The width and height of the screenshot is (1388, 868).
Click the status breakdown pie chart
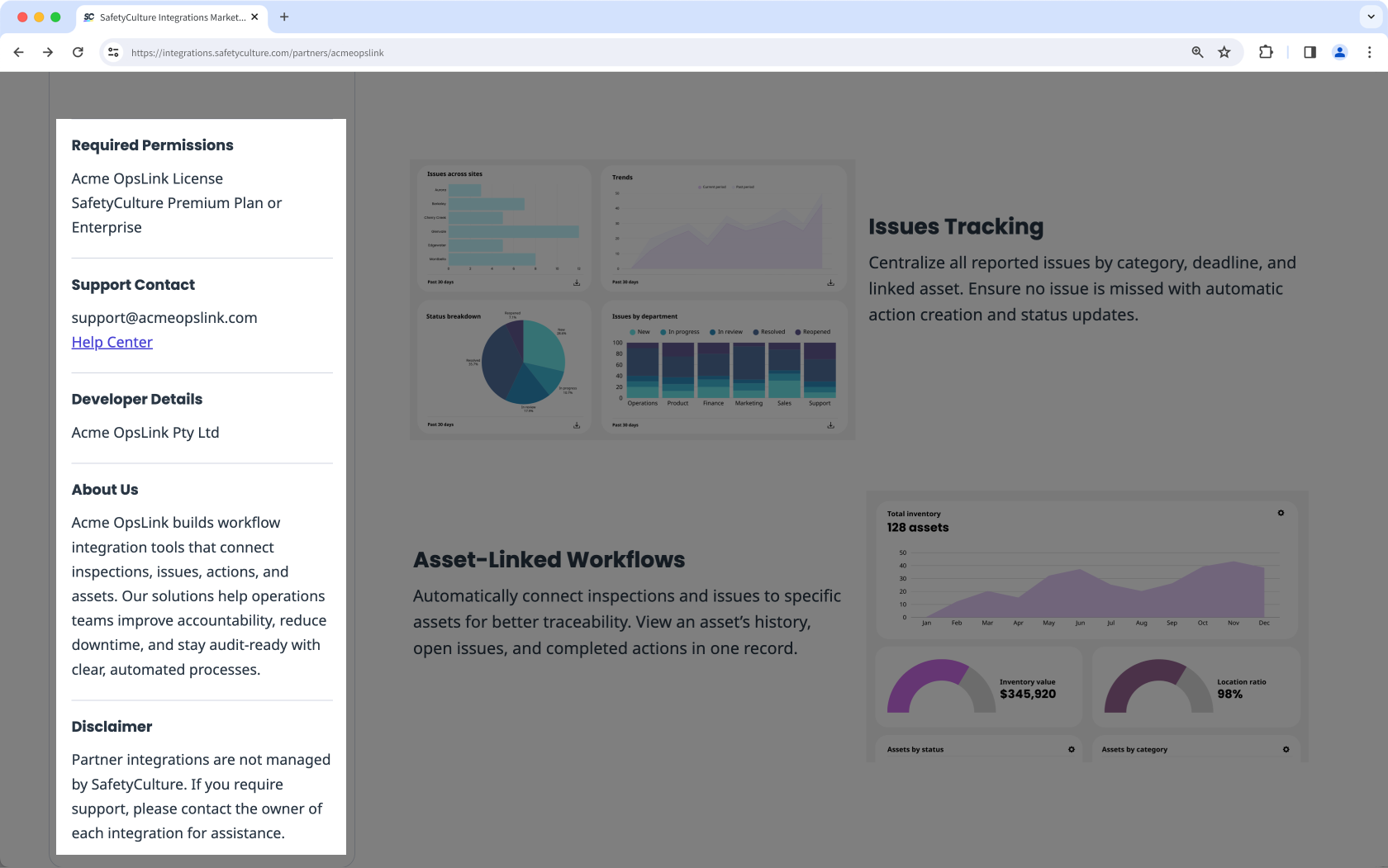coord(523,362)
